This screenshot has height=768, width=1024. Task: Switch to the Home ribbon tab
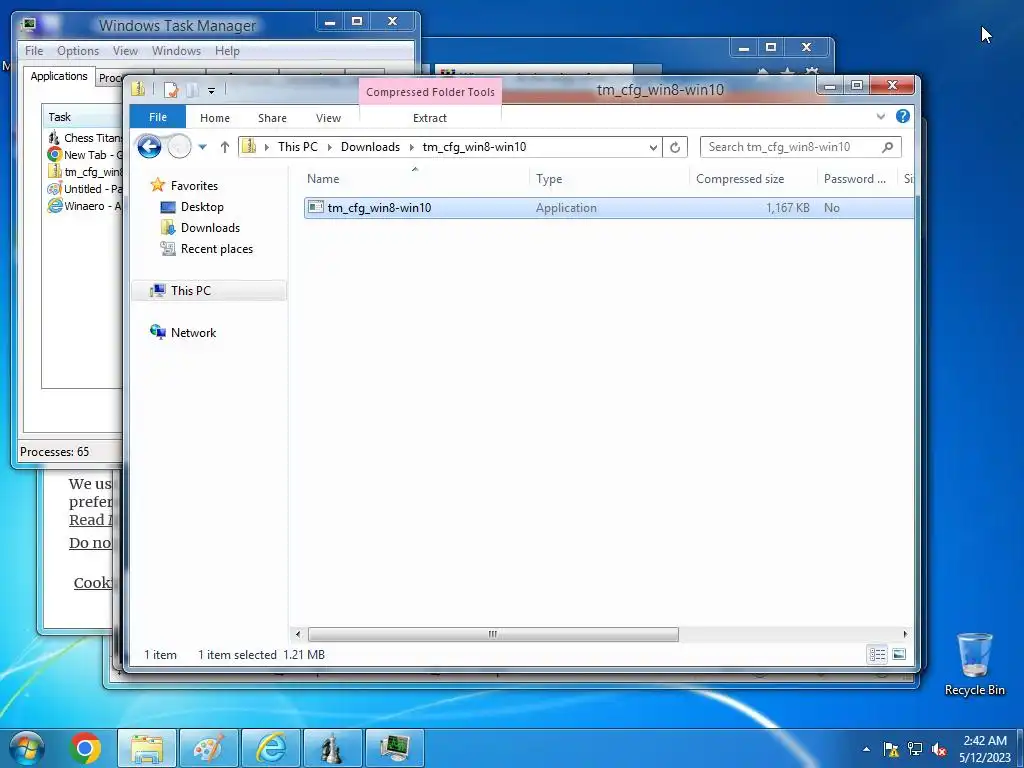click(x=215, y=118)
